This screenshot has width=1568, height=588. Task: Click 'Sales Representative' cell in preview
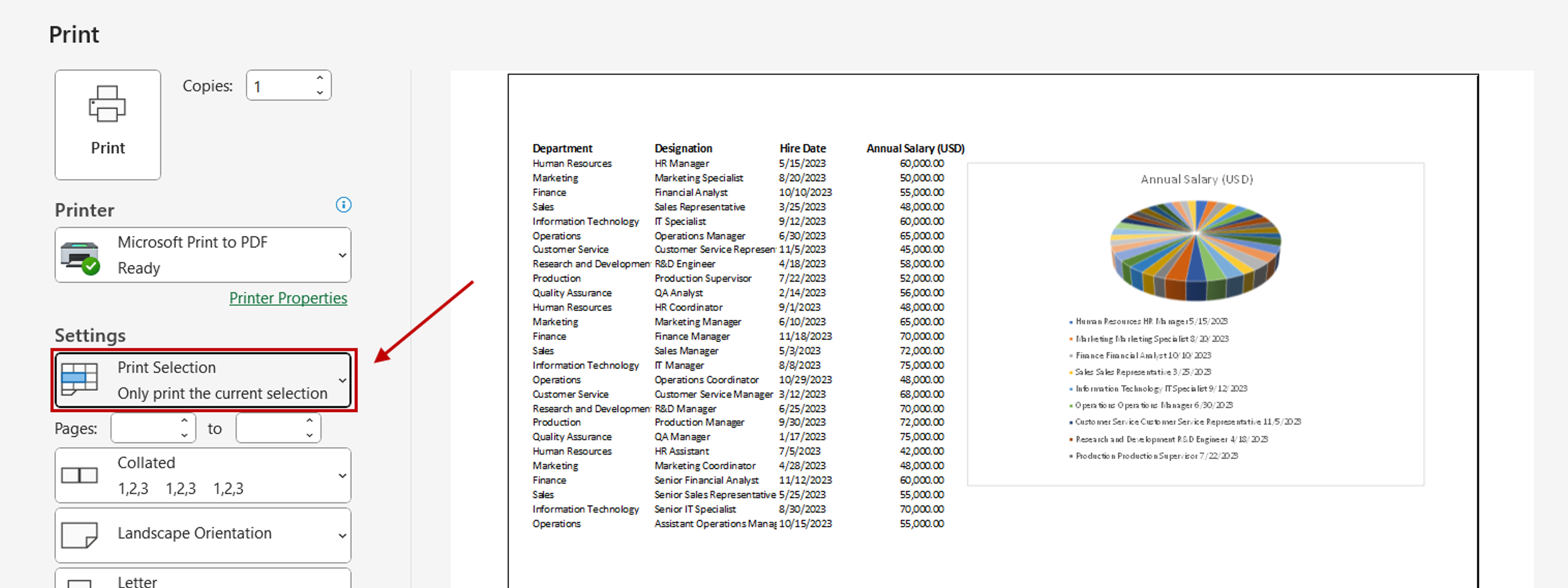pos(699,207)
